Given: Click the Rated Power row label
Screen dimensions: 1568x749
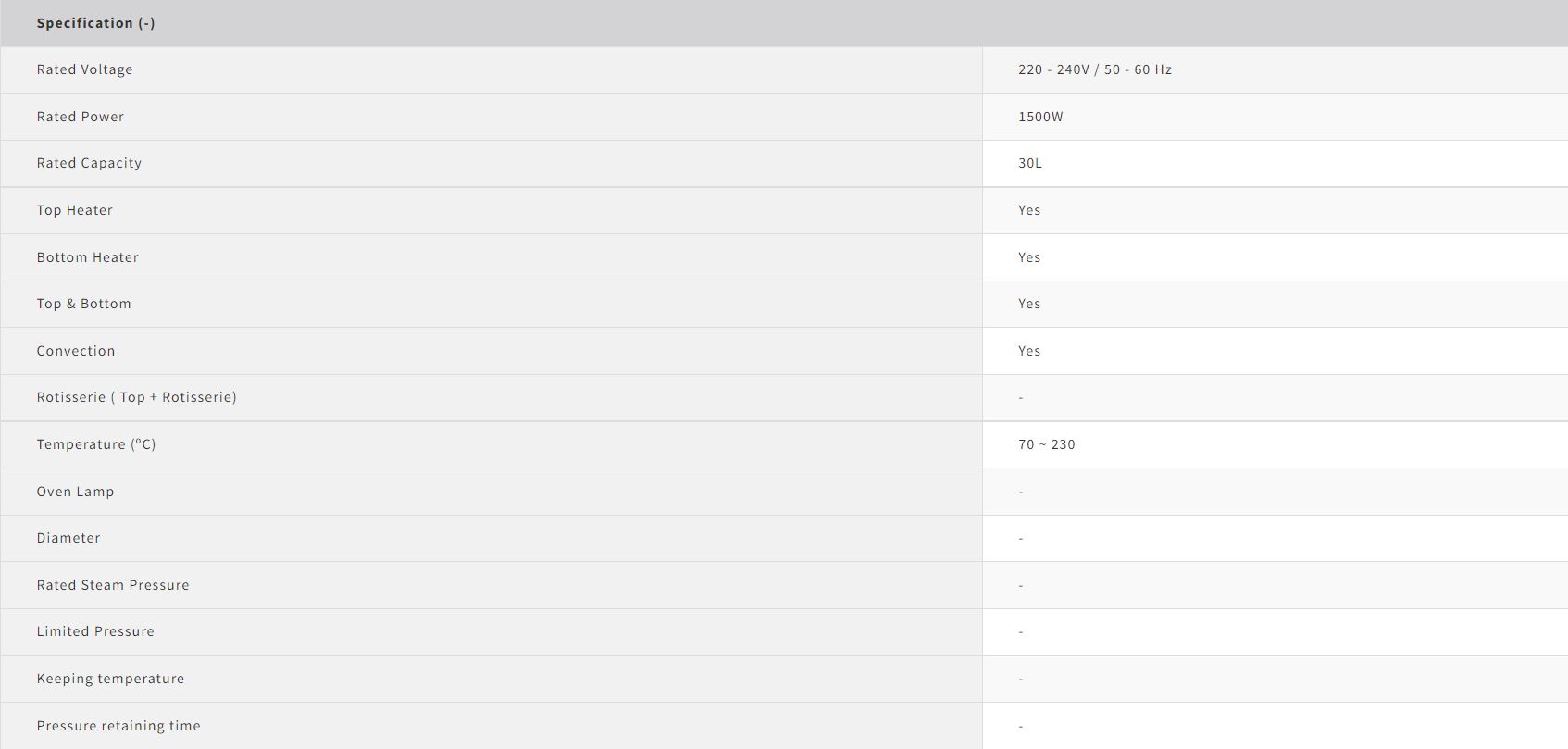Looking at the screenshot, I should point(80,117).
